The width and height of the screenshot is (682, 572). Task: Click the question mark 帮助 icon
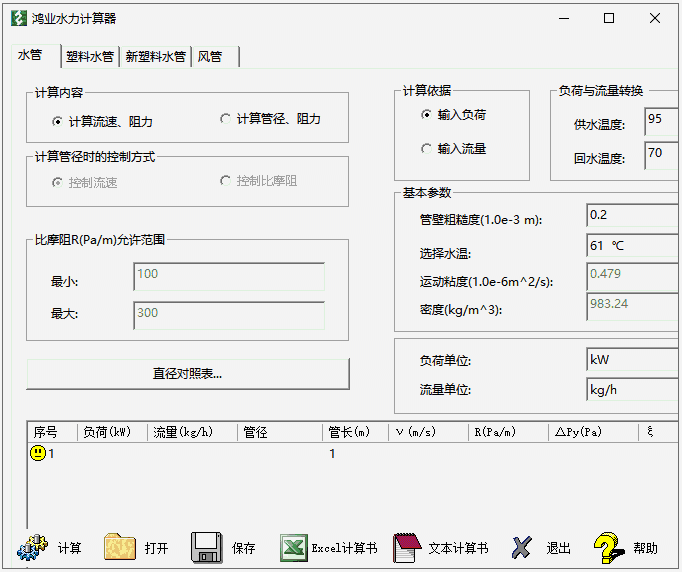(609, 547)
